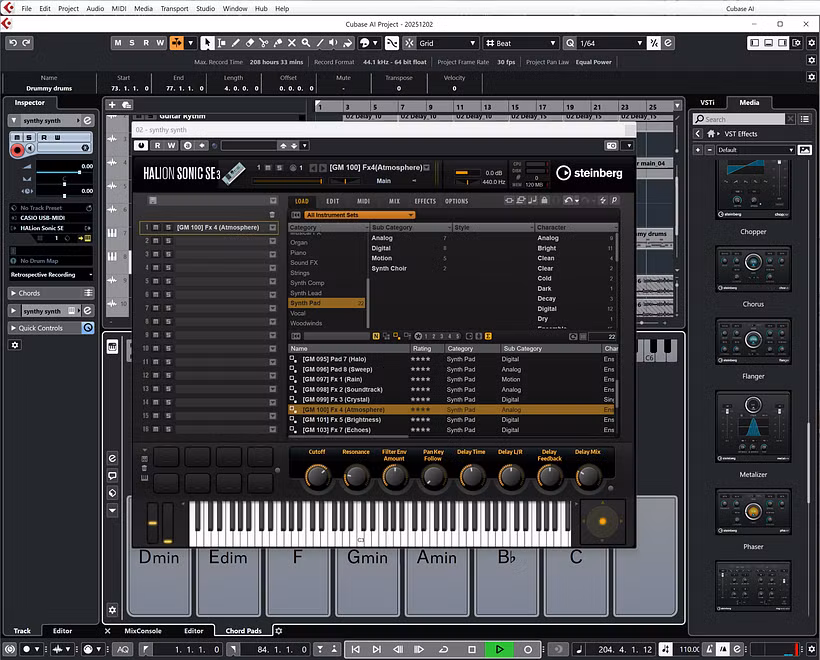Select the Object Selection arrow tool
Image resolution: width=820 pixels, height=660 pixels.
(207, 43)
